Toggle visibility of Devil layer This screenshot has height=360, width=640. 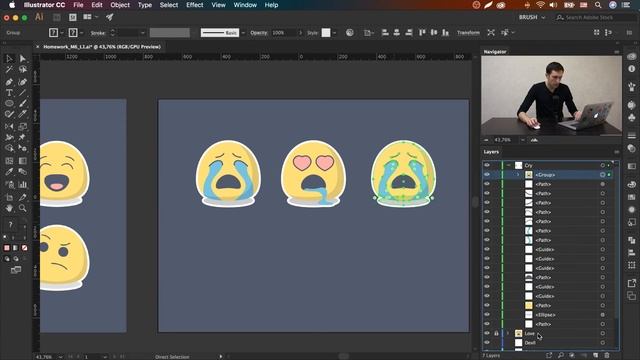tap(487, 343)
